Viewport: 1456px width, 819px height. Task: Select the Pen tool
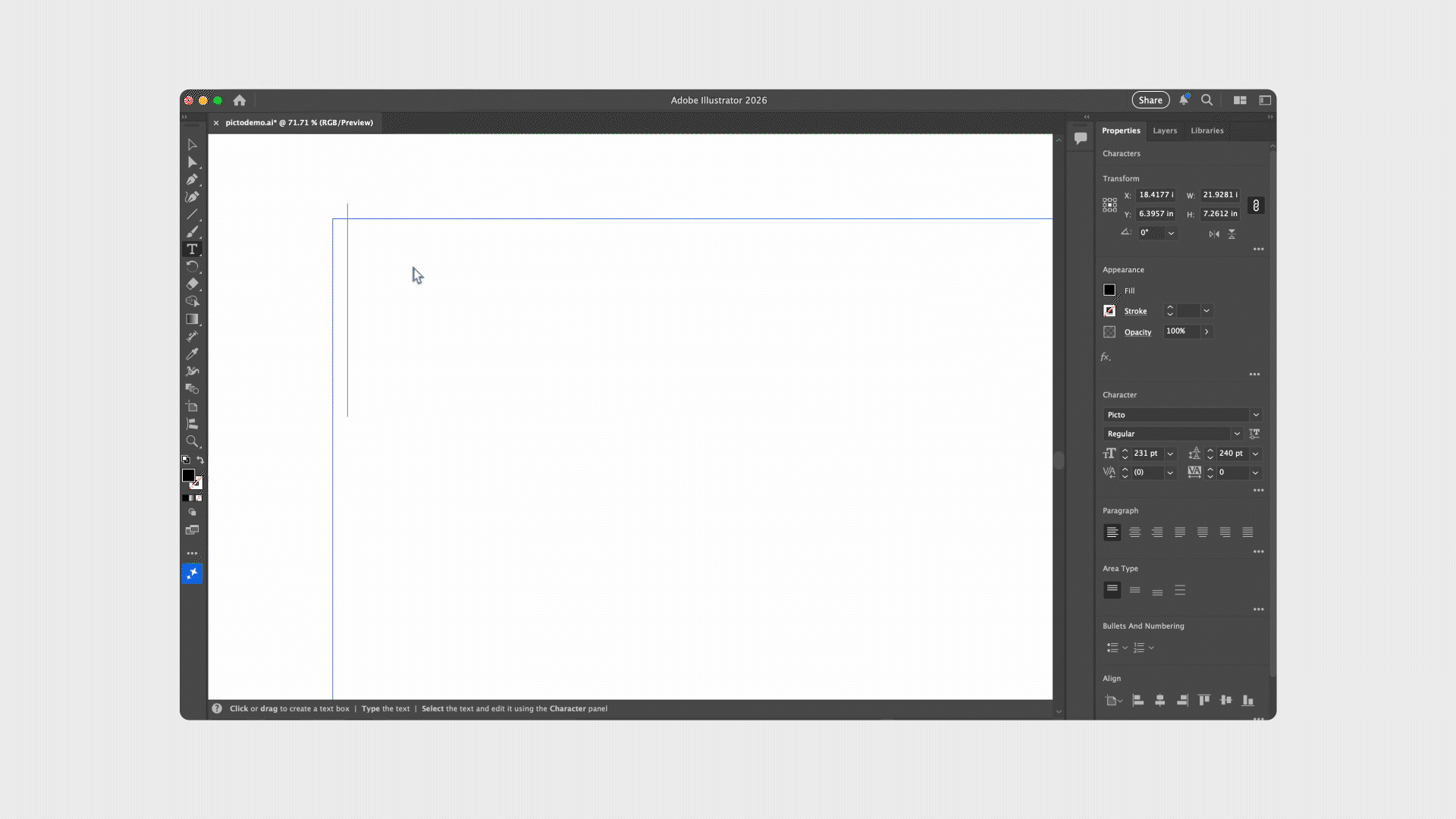tap(192, 180)
